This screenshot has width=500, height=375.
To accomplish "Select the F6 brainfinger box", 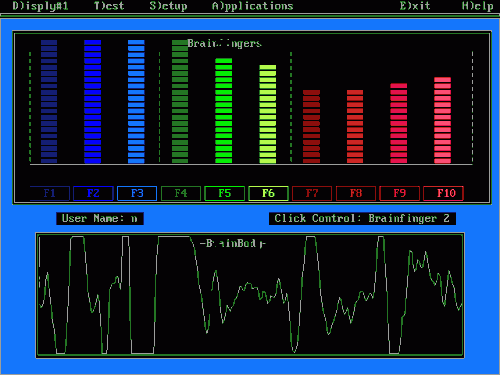I will click(268, 193).
